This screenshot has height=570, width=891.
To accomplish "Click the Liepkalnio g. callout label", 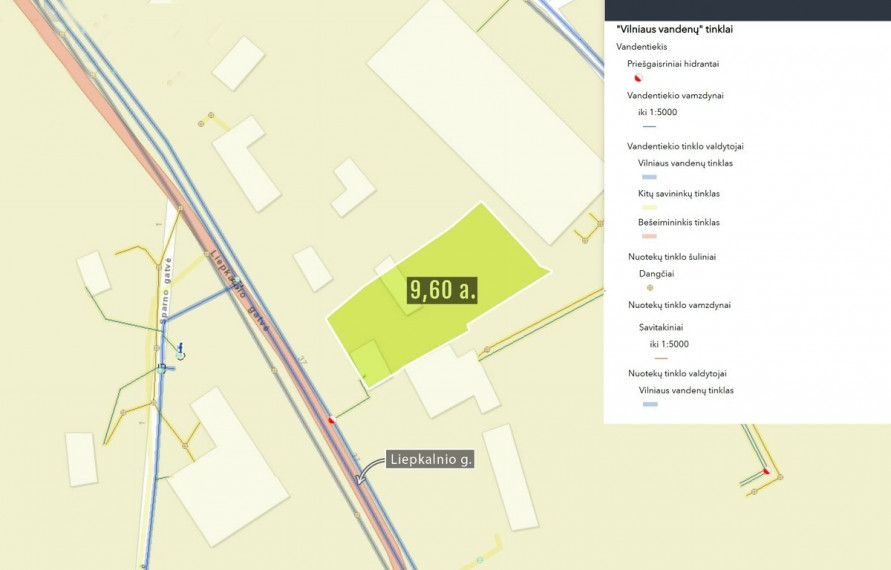I will (431, 459).
